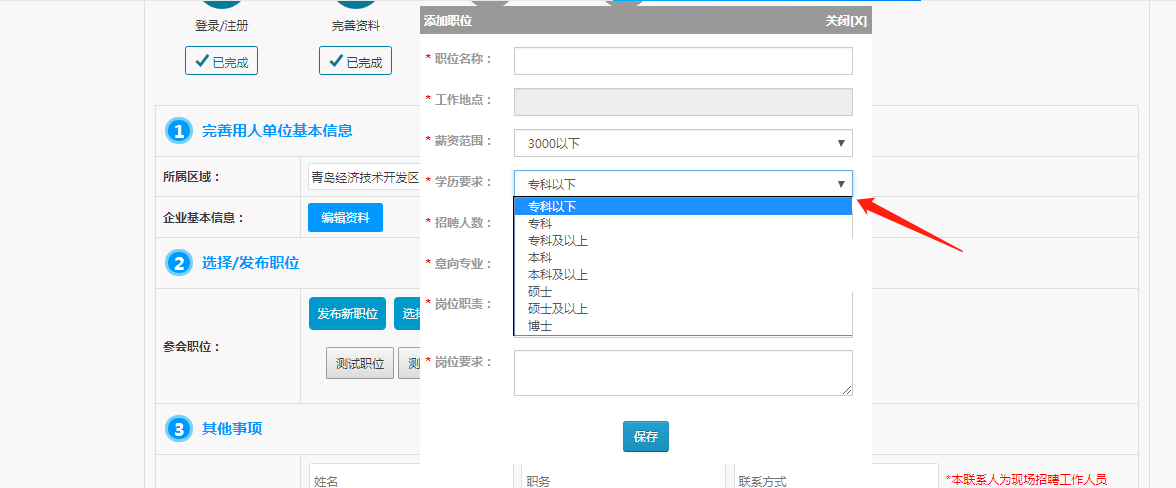Select '博士' education option
Screen dimensions: 1176x488
pos(540,326)
